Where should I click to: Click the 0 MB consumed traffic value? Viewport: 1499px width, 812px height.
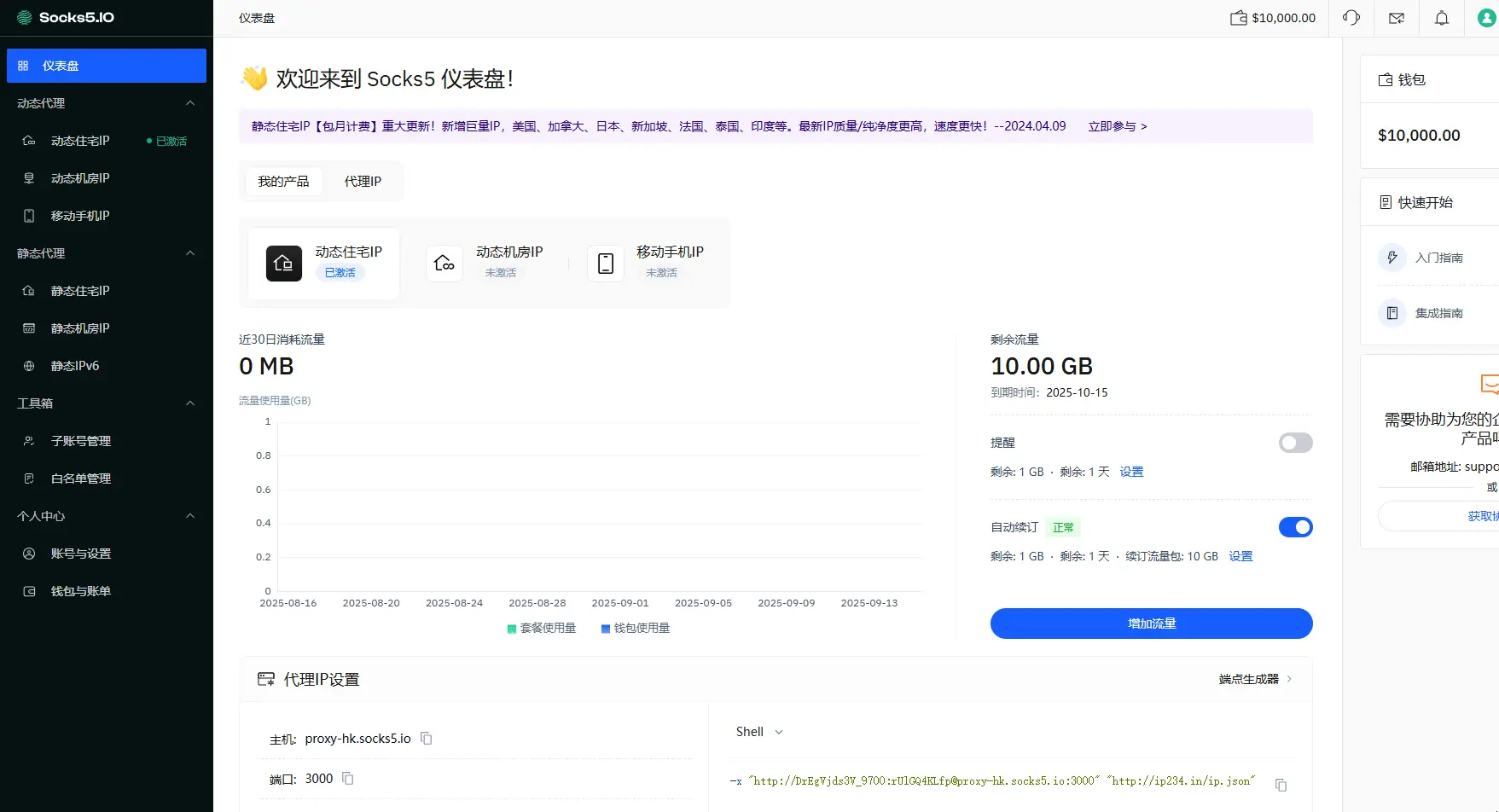click(266, 366)
